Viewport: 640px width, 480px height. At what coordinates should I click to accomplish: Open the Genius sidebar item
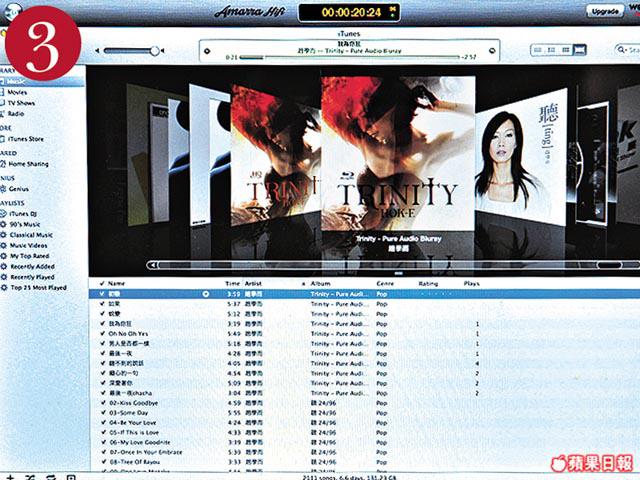(3, 188)
